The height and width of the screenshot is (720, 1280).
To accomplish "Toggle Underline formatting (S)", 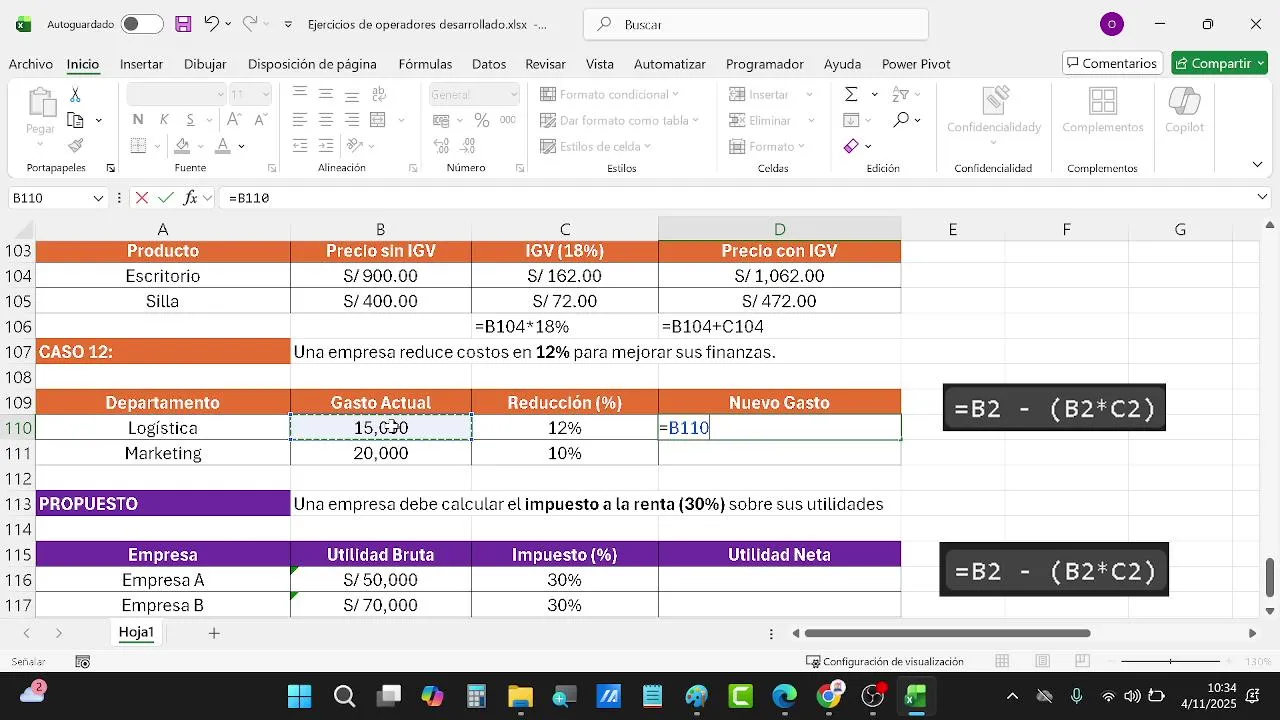I will click(188, 120).
